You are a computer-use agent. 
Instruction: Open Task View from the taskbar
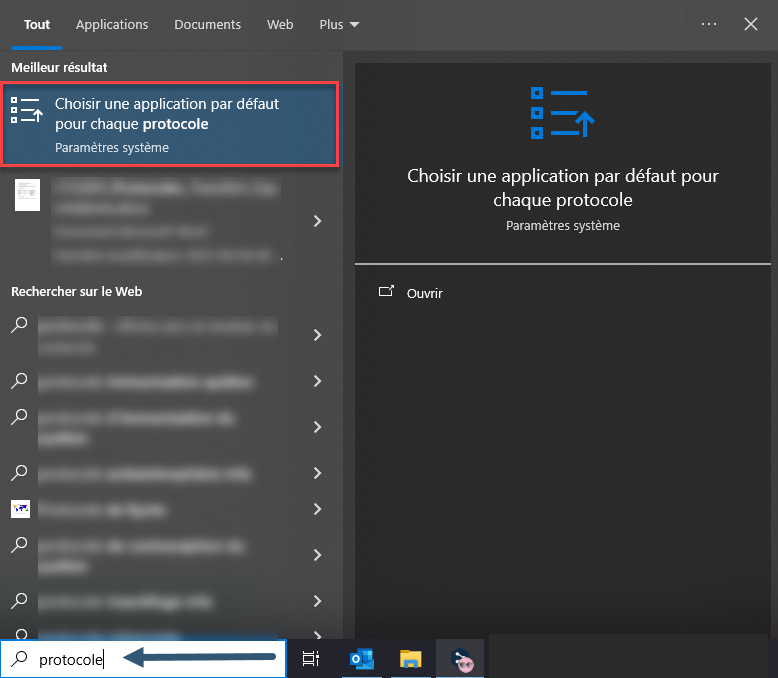pyautogui.click(x=311, y=659)
